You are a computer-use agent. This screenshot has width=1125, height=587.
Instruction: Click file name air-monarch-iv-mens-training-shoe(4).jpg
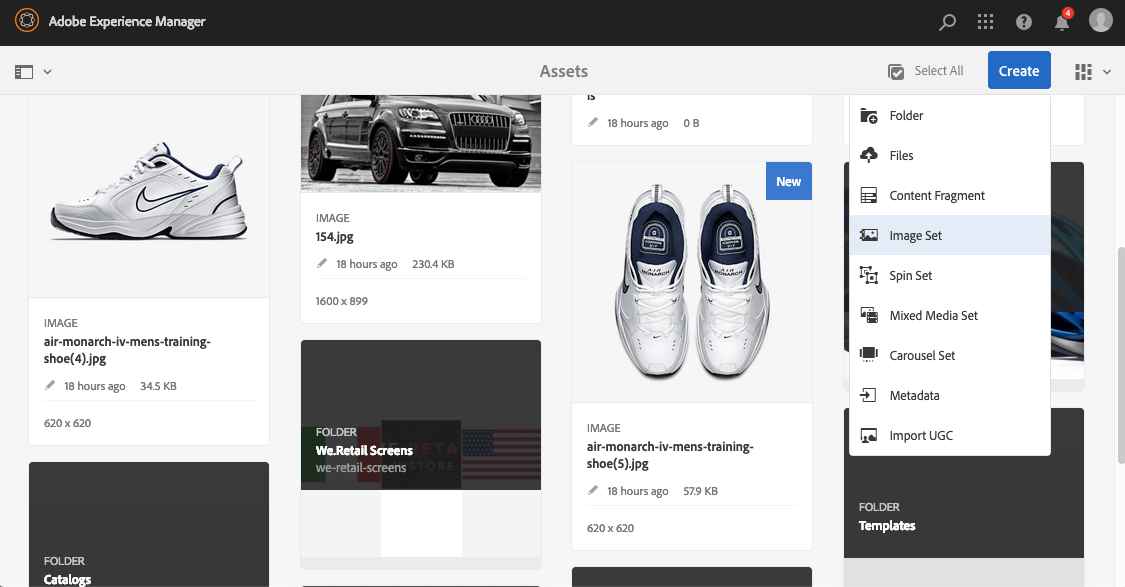[127, 350]
